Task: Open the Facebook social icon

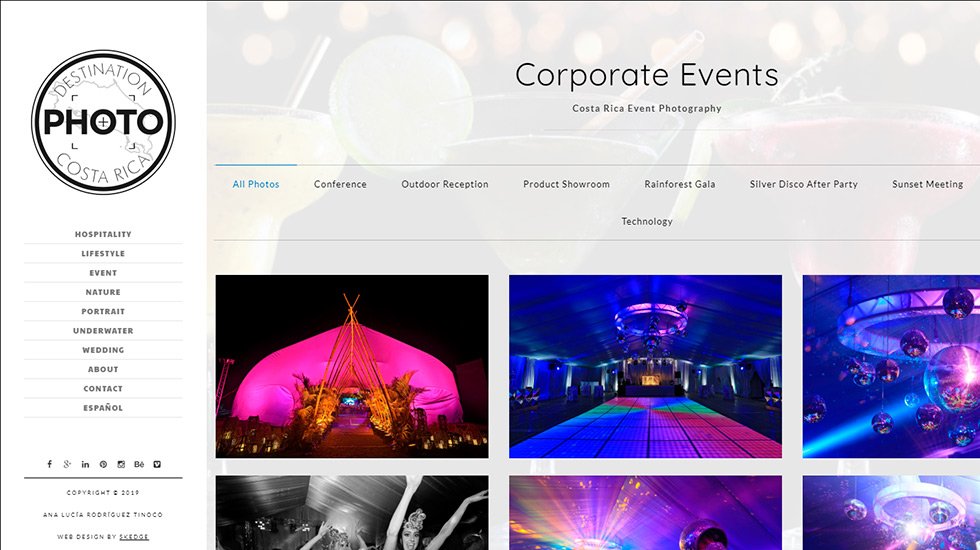Action: (x=49, y=464)
